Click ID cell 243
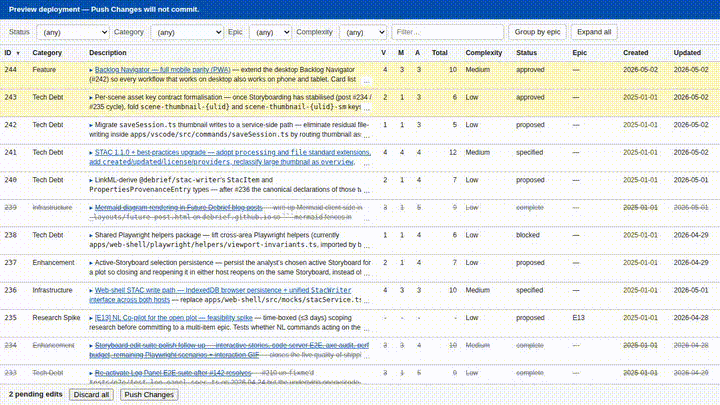The height and width of the screenshot is (405, 720). coord(11,97)
